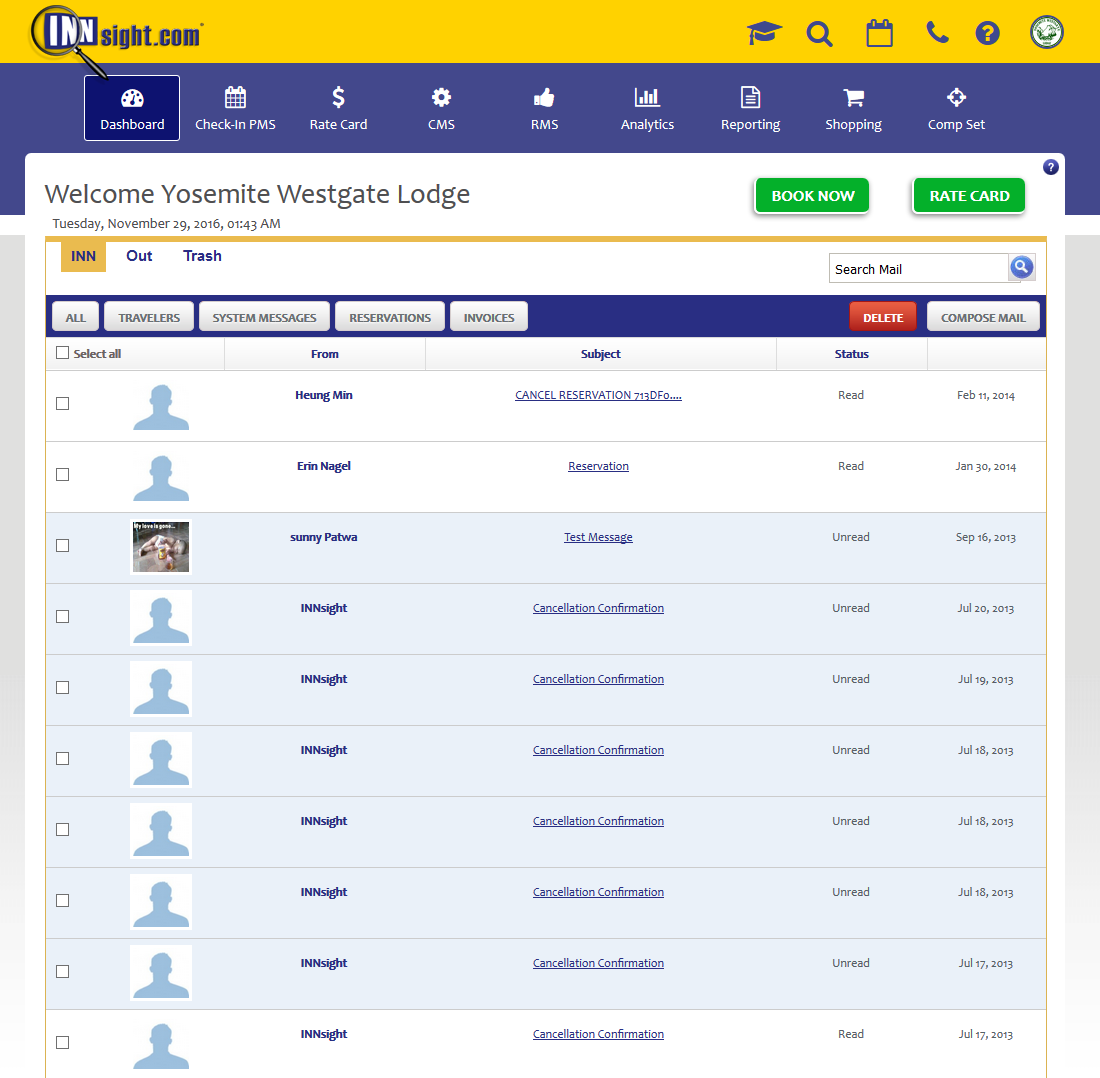Viewport: 1100px width, 1078px height.
Task: Go to Shopping cart section
Action: coord(853,108)
